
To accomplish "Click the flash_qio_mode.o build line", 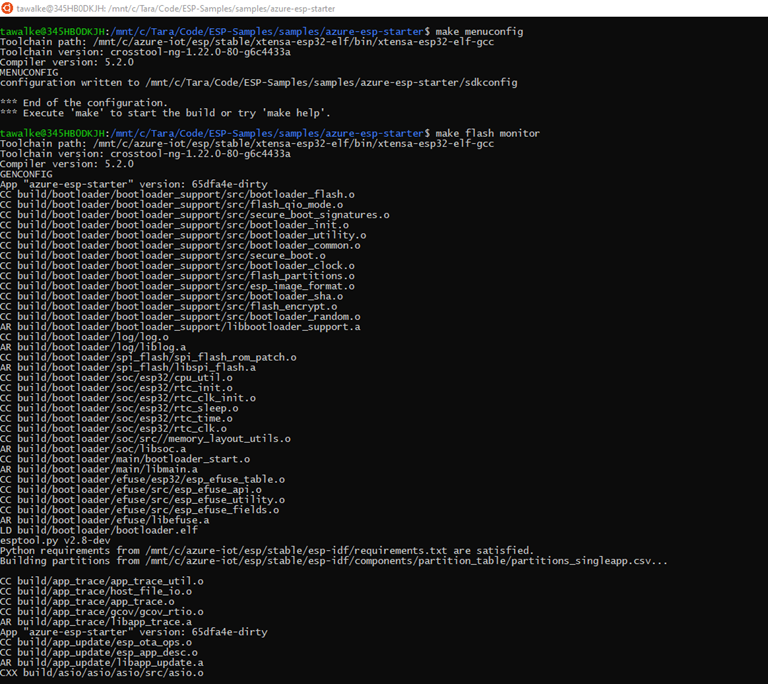I will pyautogui.click(x=171, y=205).
